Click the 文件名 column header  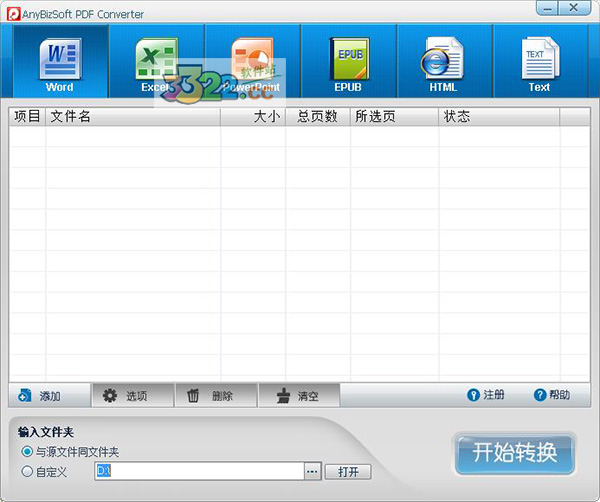[133, 116]
